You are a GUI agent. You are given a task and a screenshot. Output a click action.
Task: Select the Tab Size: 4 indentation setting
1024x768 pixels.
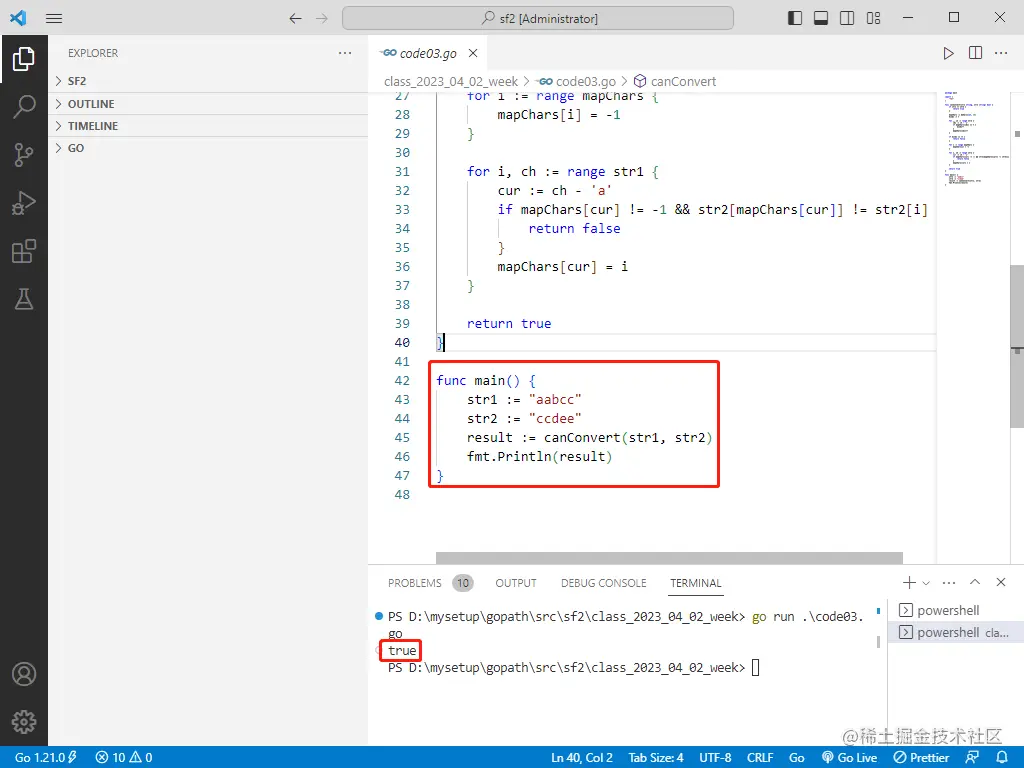click(656, 757)
